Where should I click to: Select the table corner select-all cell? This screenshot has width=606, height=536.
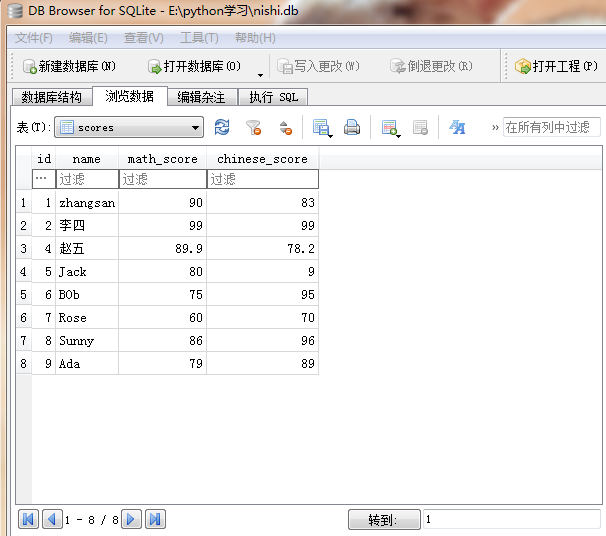[24, 168]
